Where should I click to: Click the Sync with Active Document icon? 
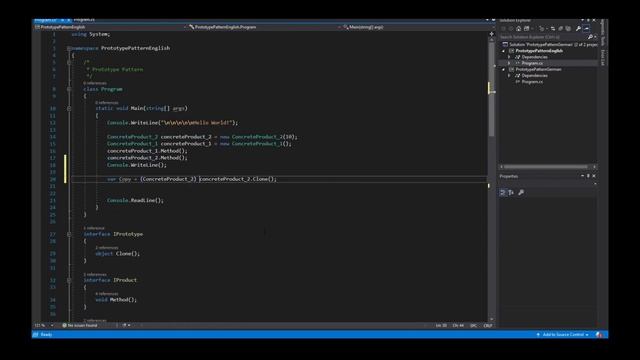[553, 29]
